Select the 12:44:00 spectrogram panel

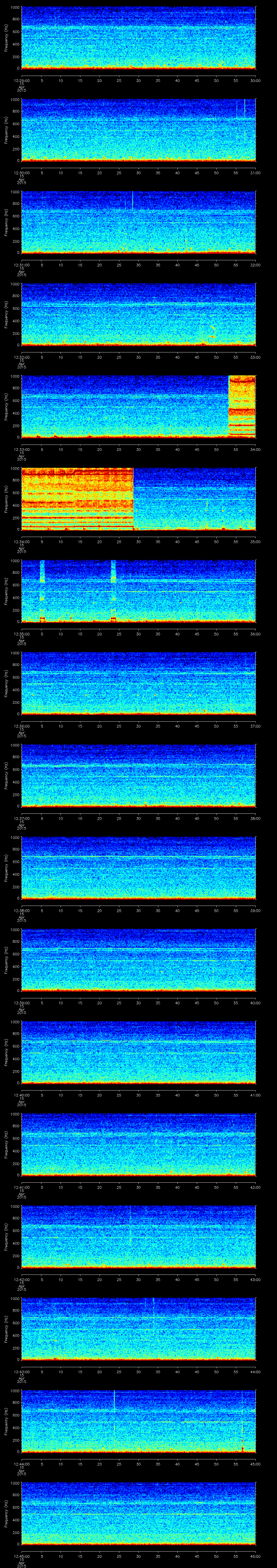[138, 1421]
